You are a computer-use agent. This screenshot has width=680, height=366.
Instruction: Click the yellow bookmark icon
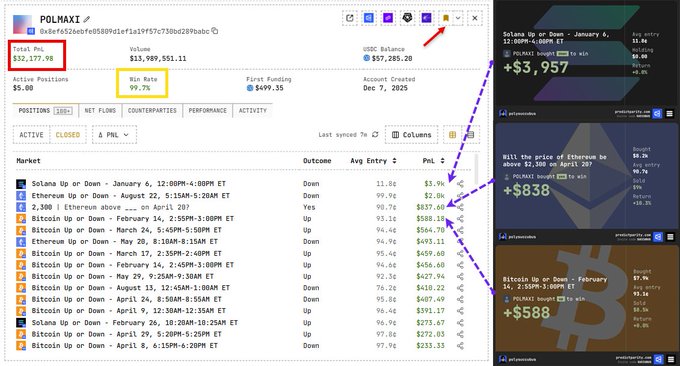[x=445, y=18]
